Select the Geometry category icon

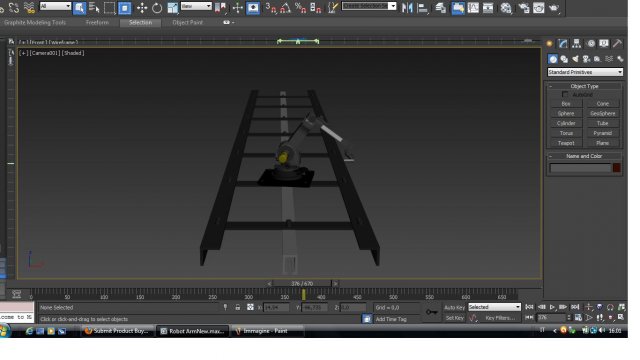[553, 59]
